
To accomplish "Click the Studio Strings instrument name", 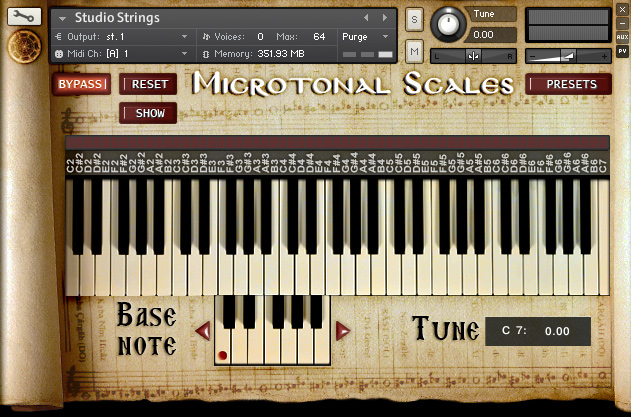I will tap(117, 18).
